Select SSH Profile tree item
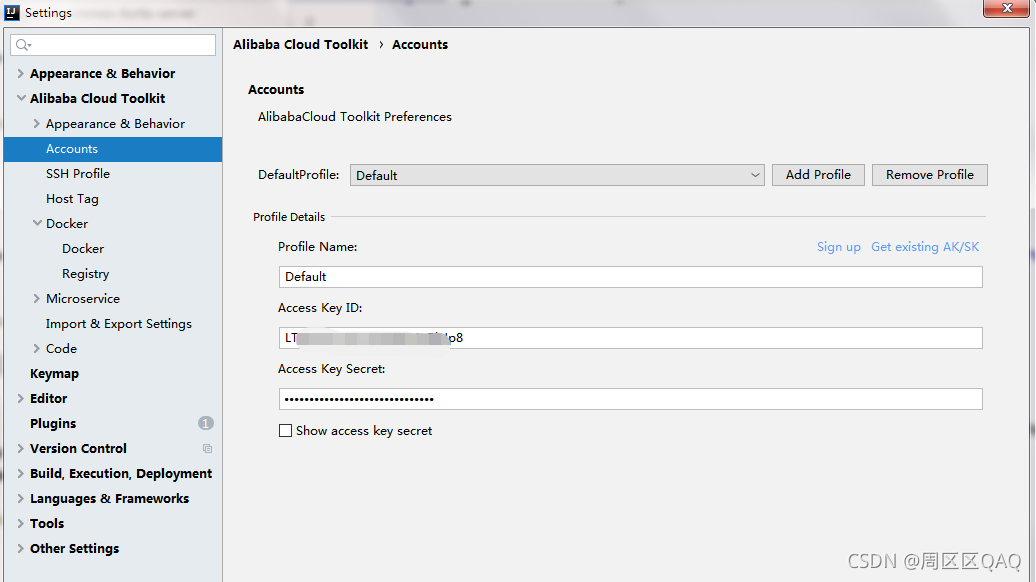The height and width of the screenshot is (582, 1036). click(78, 174)
